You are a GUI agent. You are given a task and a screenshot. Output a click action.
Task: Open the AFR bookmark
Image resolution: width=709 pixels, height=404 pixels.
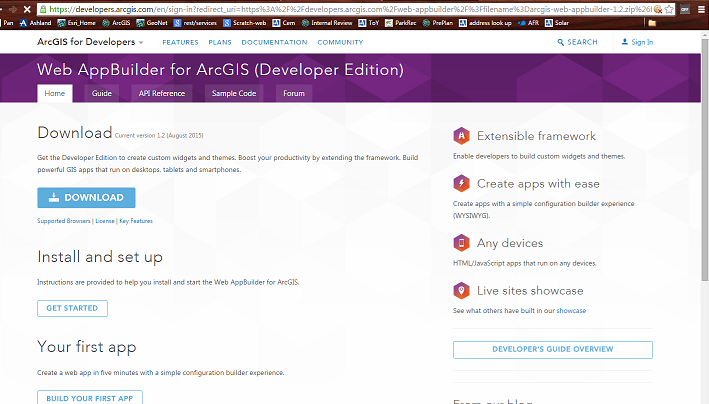point(529,23)
